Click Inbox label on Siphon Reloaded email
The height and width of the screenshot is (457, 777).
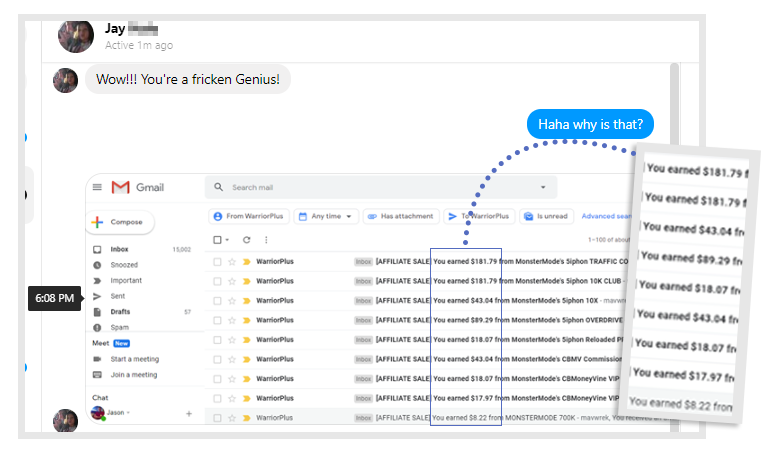pos(363,340)
